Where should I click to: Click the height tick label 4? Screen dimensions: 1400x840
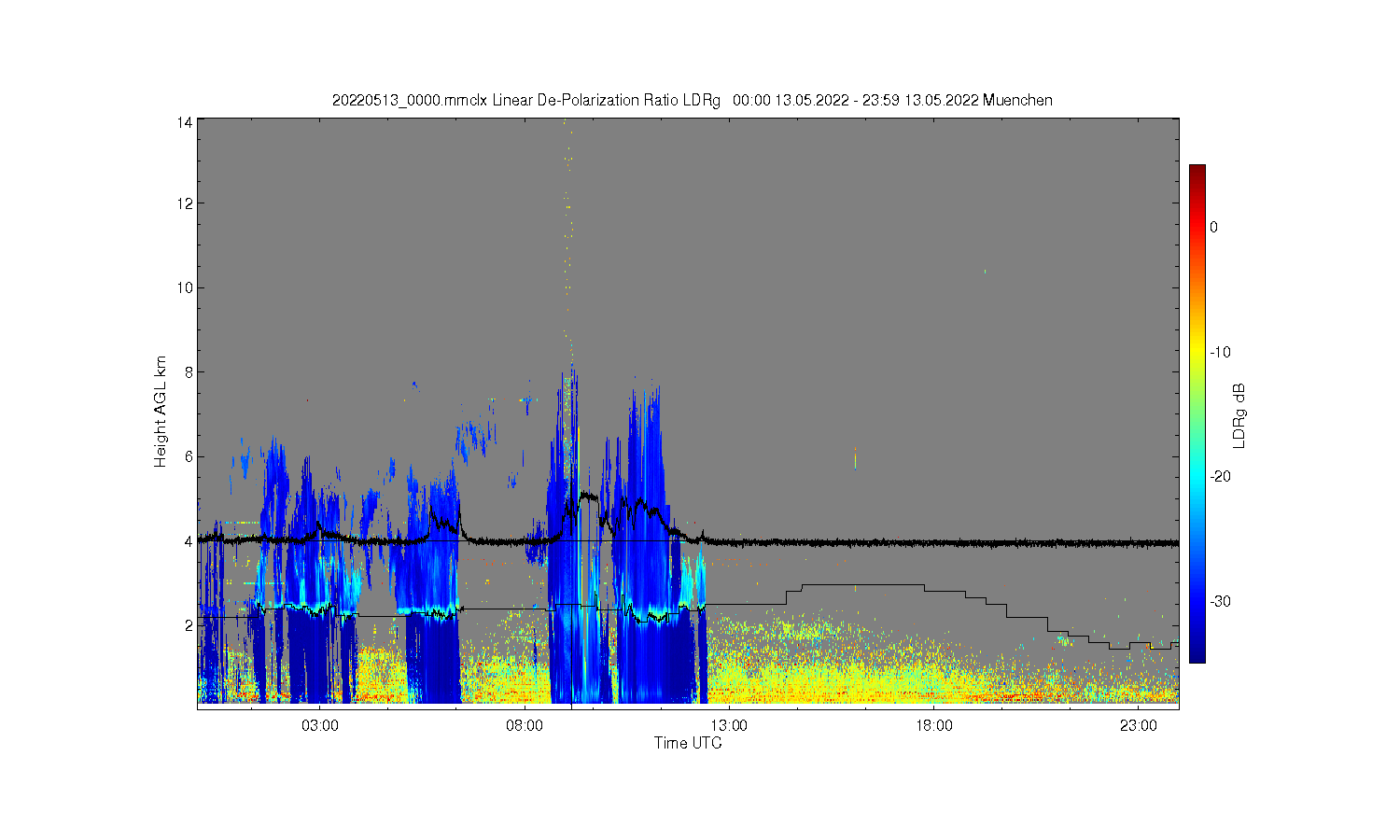[189, 540]
